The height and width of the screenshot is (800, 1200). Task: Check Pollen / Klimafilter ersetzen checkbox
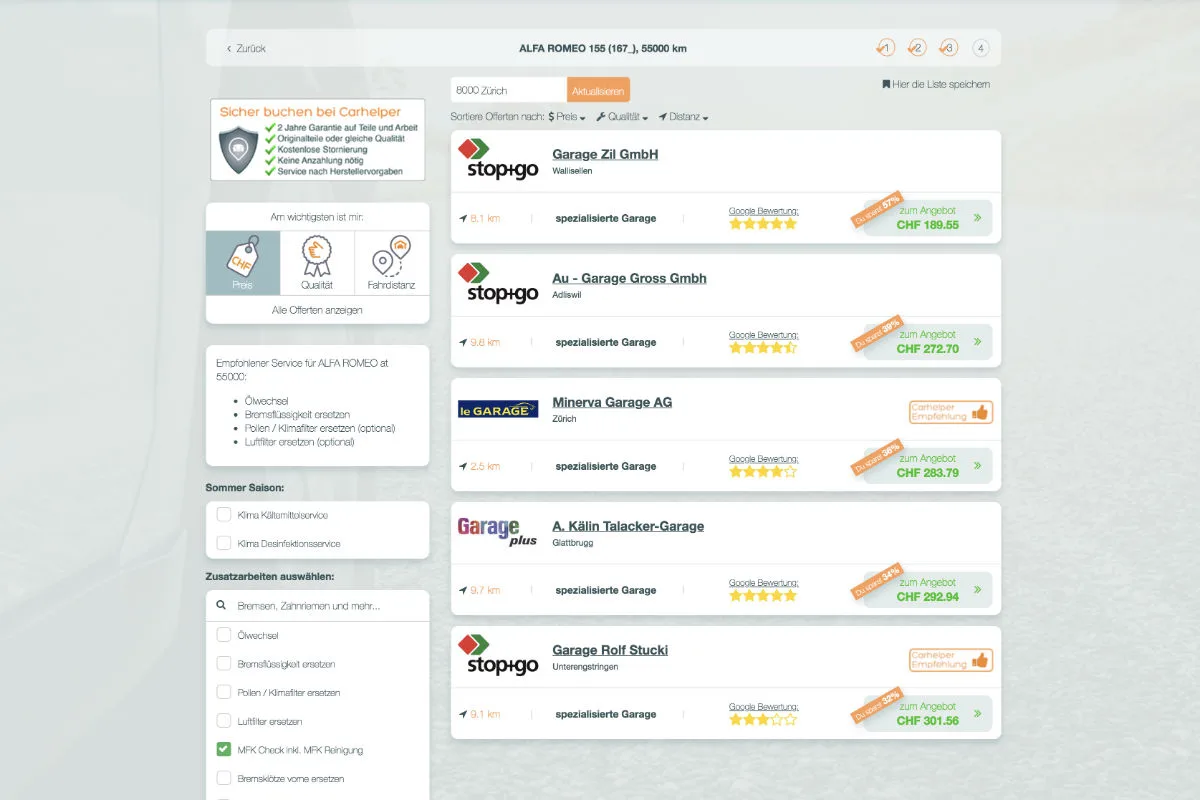tap(224, 692)
